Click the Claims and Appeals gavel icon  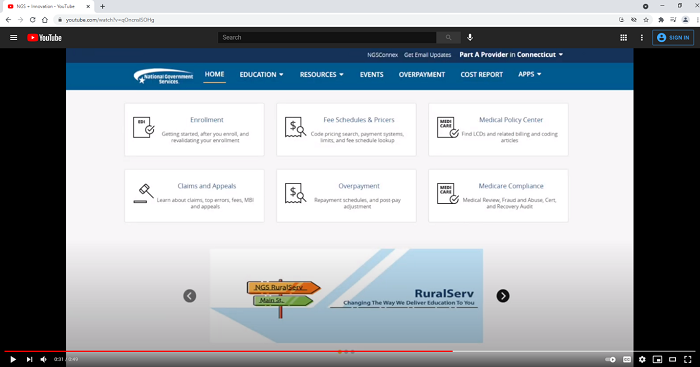point(143,193)
